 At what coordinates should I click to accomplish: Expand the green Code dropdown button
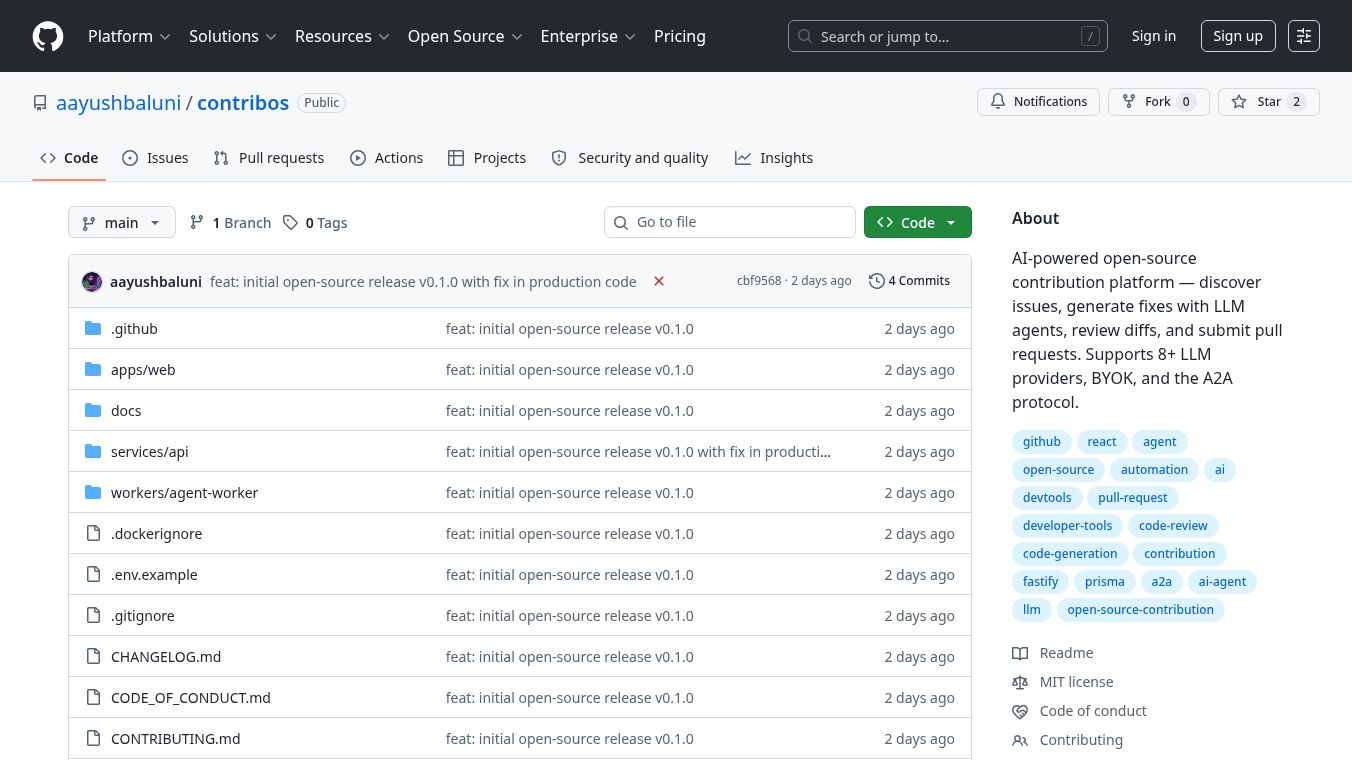point(917,223)
